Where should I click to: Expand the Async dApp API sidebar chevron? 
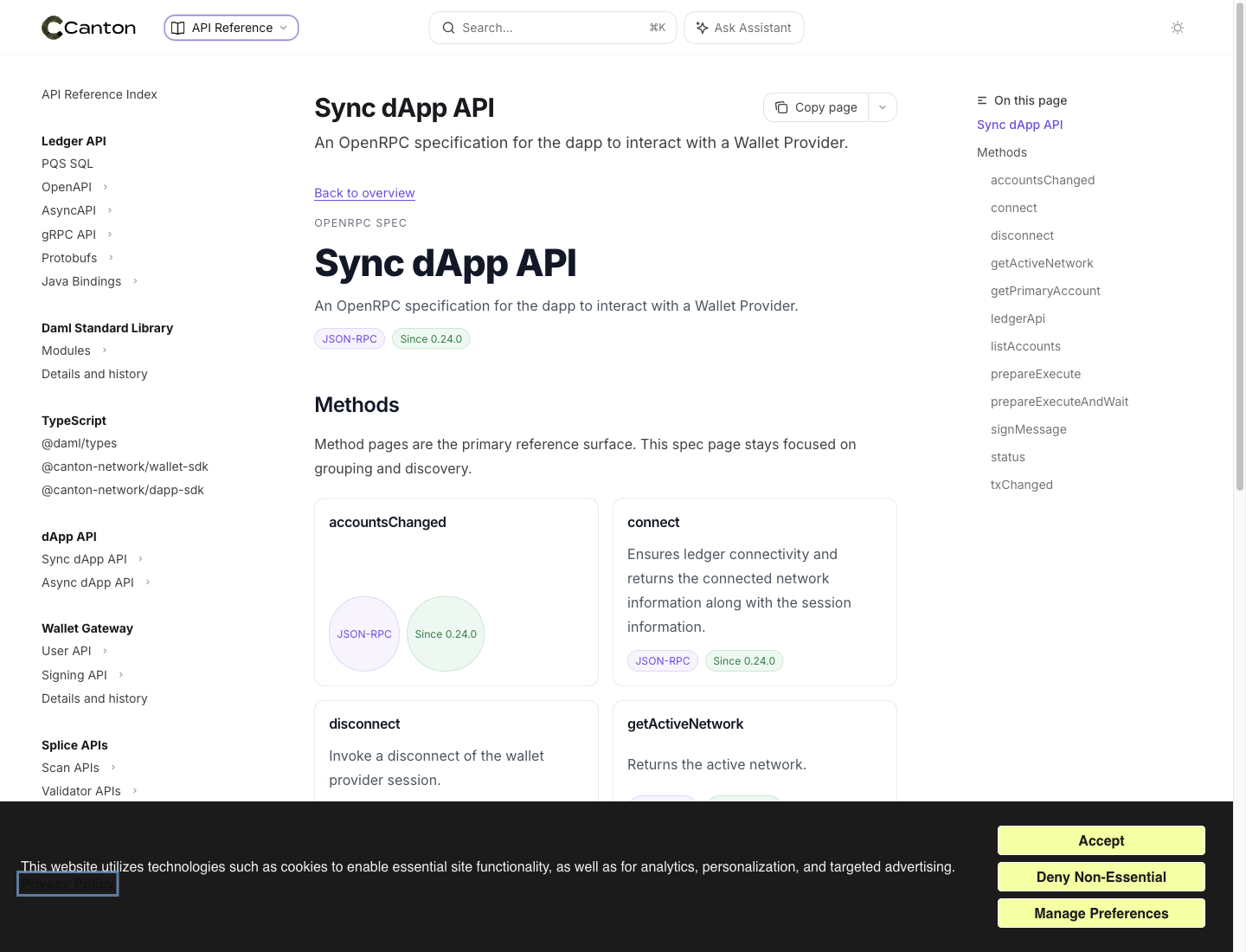[148, 582]
